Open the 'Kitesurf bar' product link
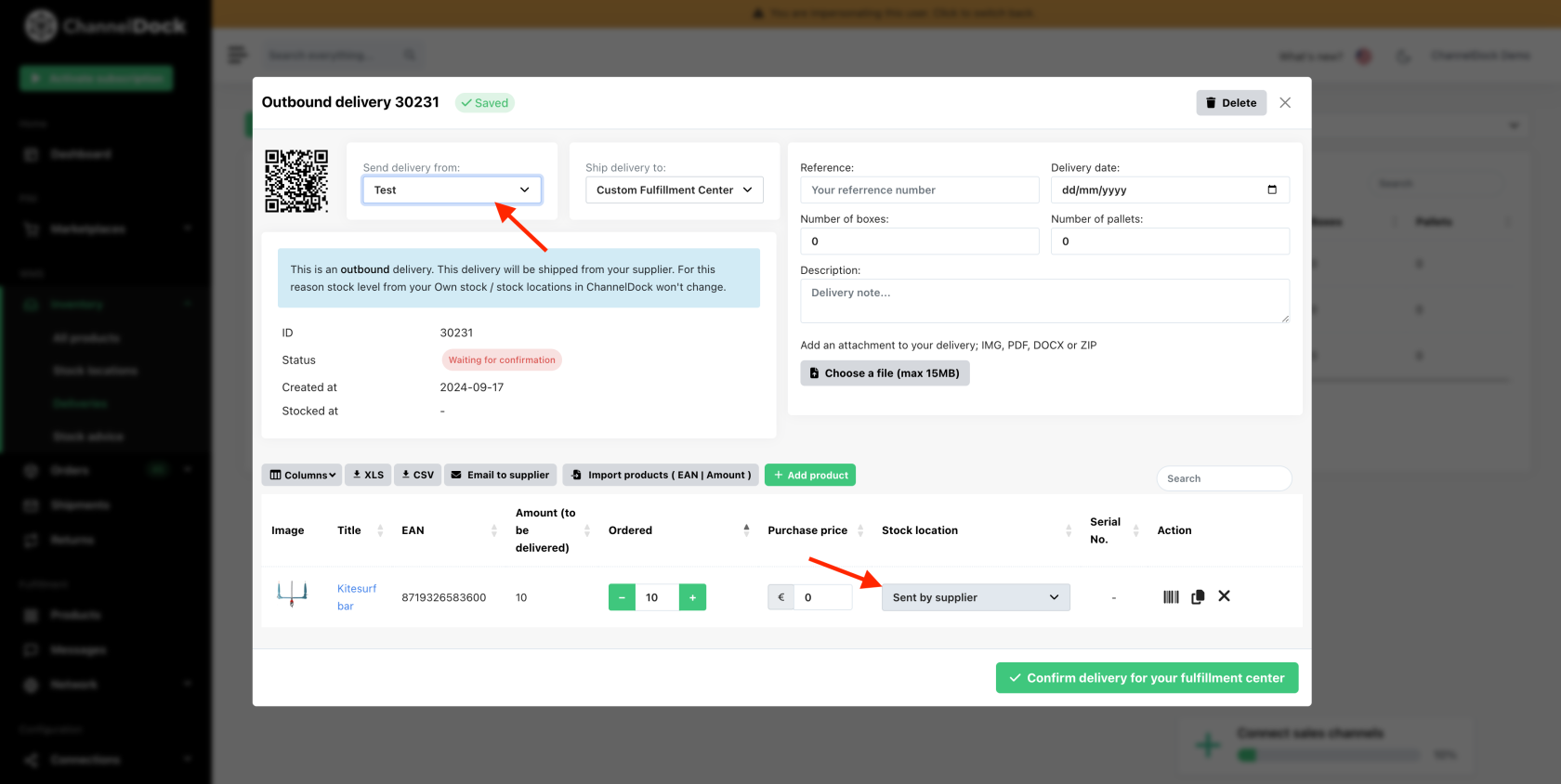This screenshot has width=1561, height=784. (x=357, y=597)
